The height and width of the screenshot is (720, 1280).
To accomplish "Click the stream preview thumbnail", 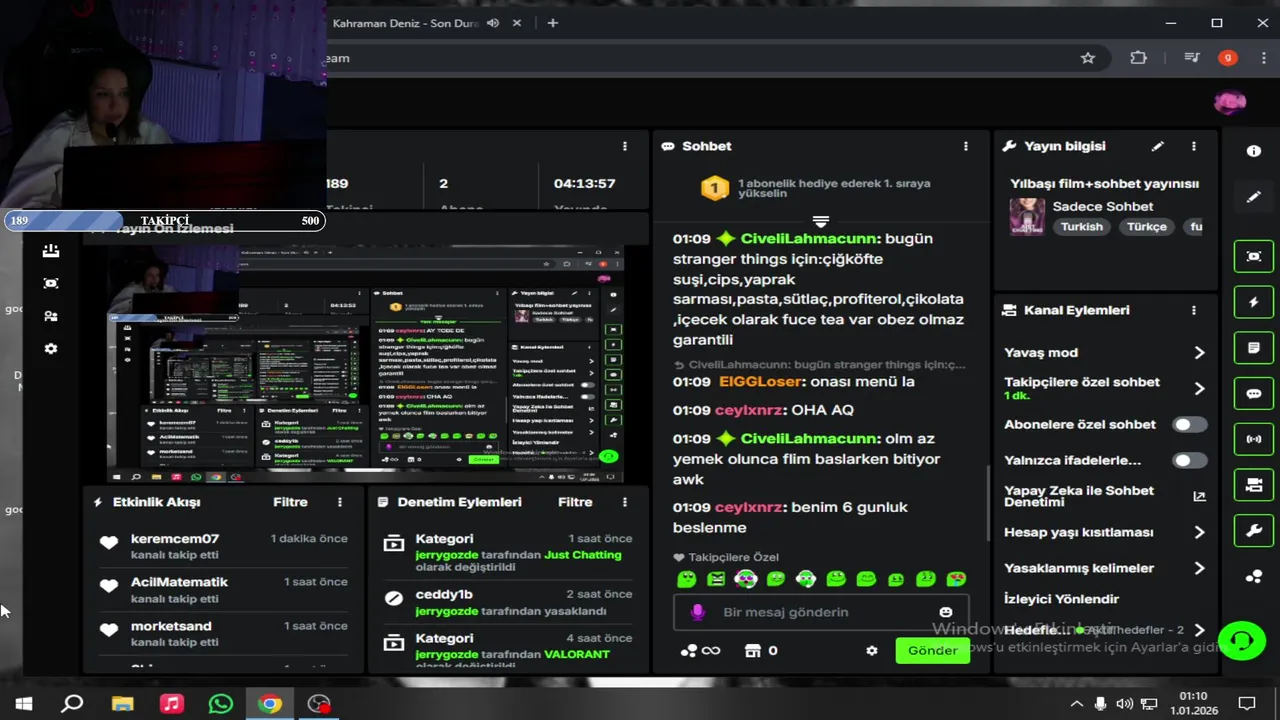I will 366,365.
